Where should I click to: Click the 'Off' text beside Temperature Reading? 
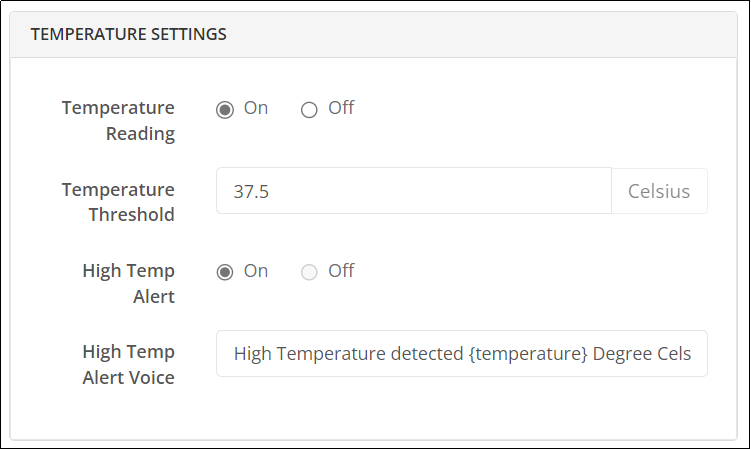pyautogui.click(x=341, y=108)
